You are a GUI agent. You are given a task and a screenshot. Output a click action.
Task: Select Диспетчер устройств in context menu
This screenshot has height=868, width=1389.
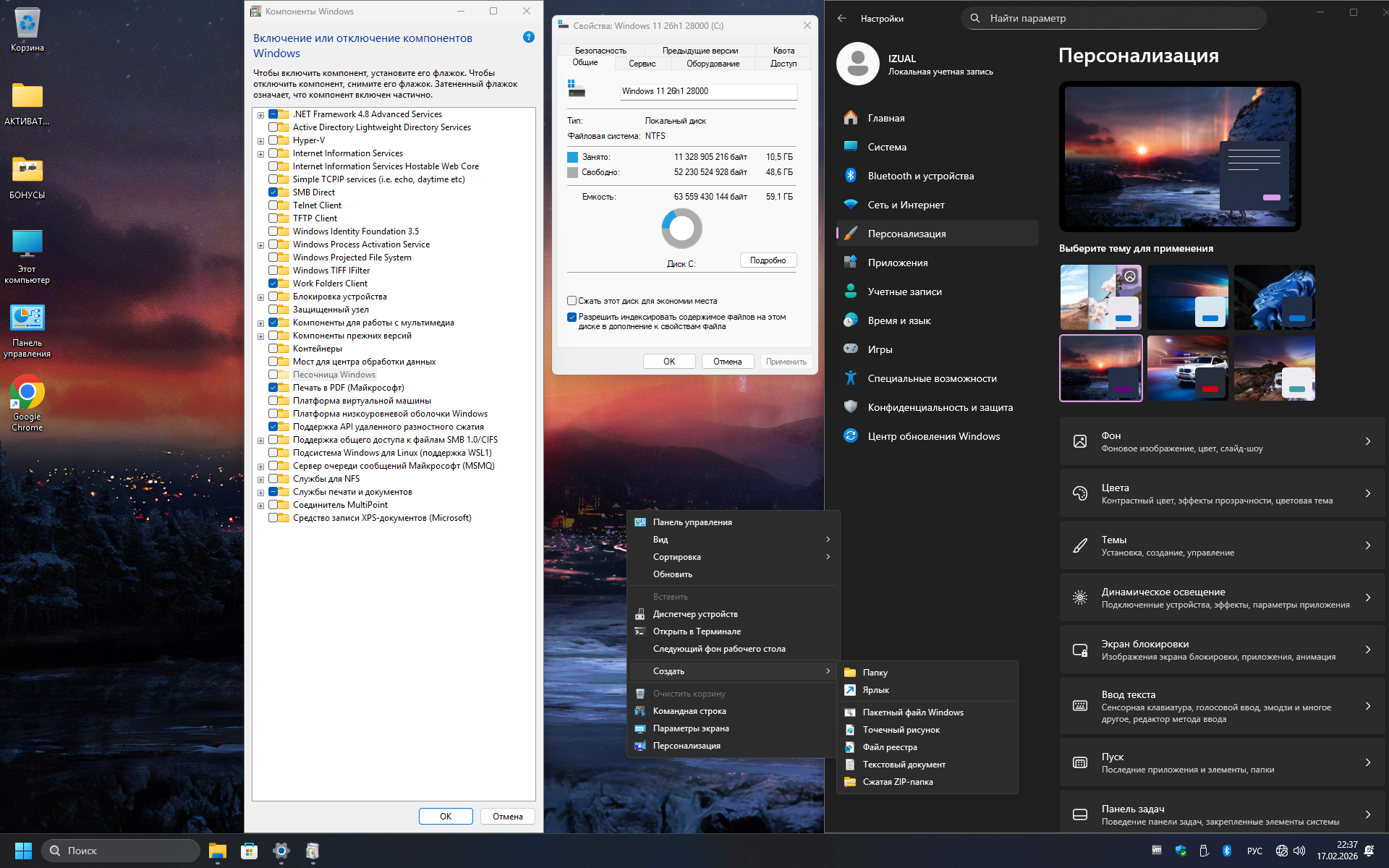coord(694,614)
